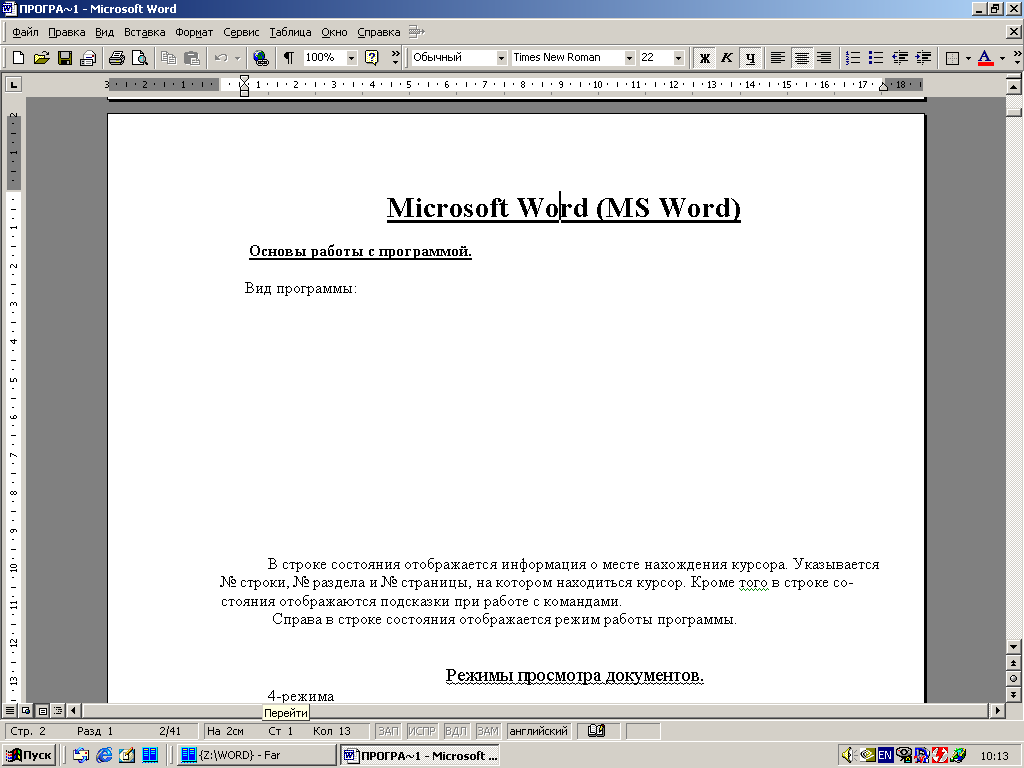The image size is (1024, 768).
Task: Switch to Web Layout view icon
Action: 26,710
